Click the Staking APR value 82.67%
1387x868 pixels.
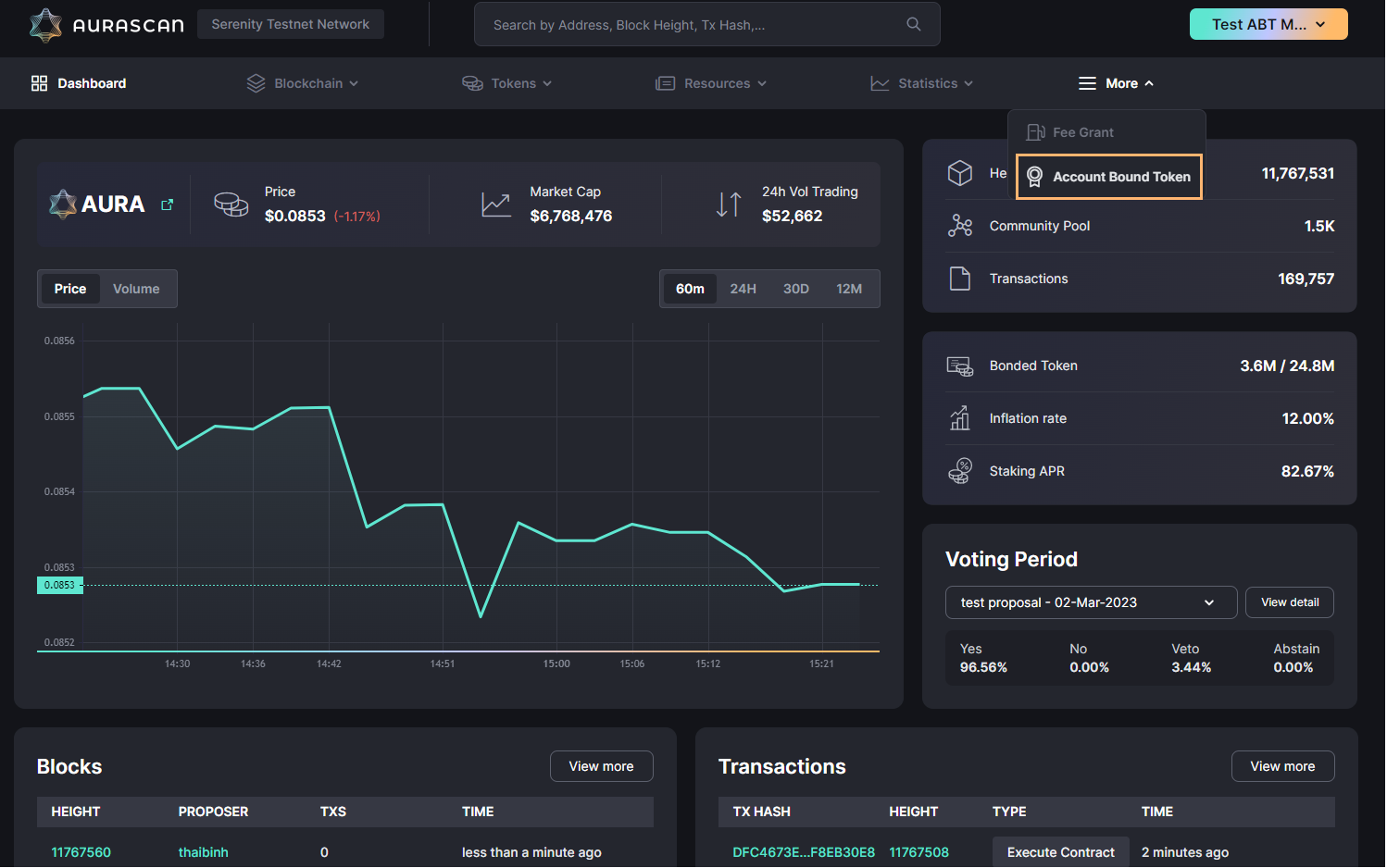[x=1307, y=471]
